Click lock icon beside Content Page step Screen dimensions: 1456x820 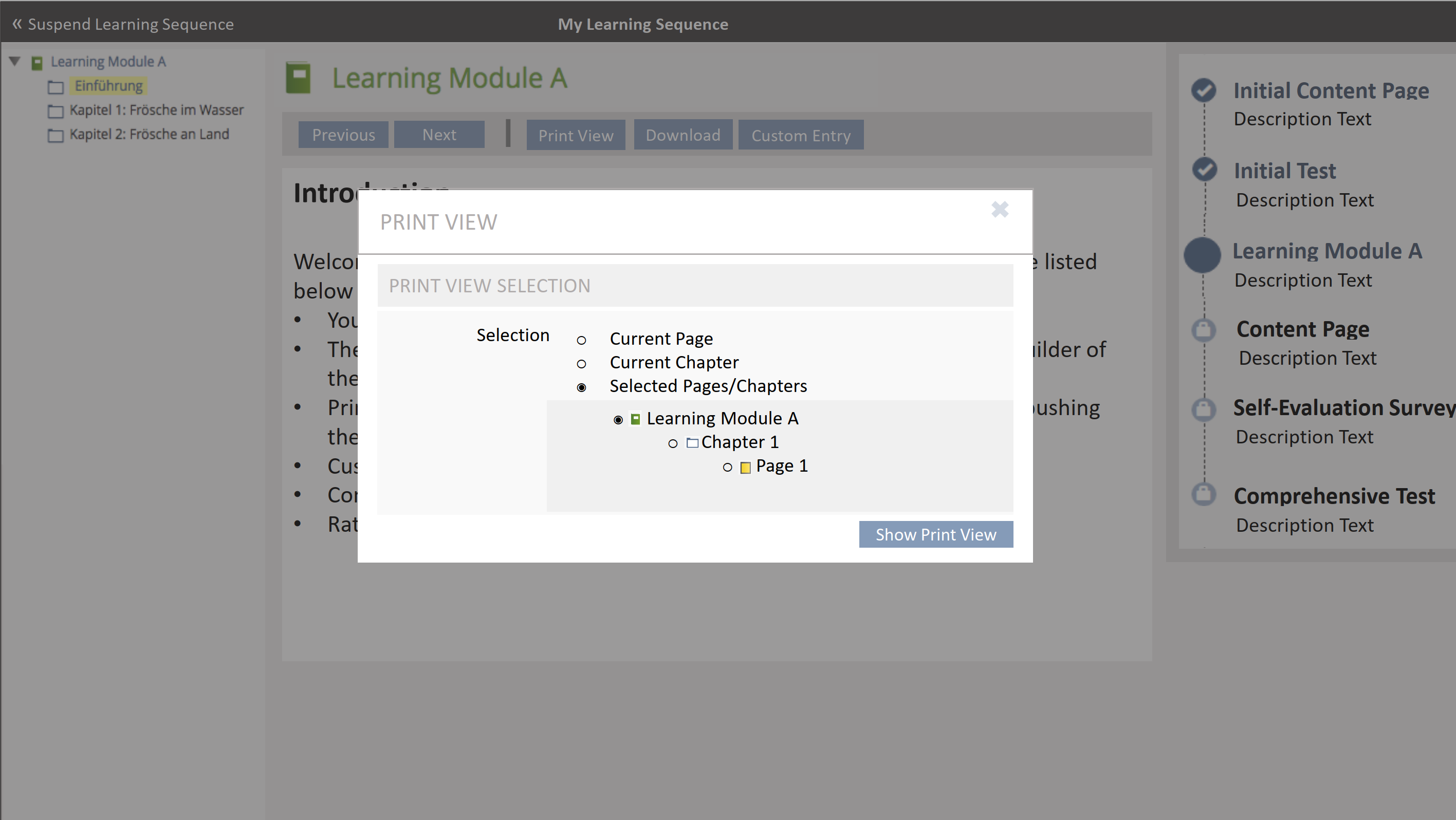[x=1203, y=329]
